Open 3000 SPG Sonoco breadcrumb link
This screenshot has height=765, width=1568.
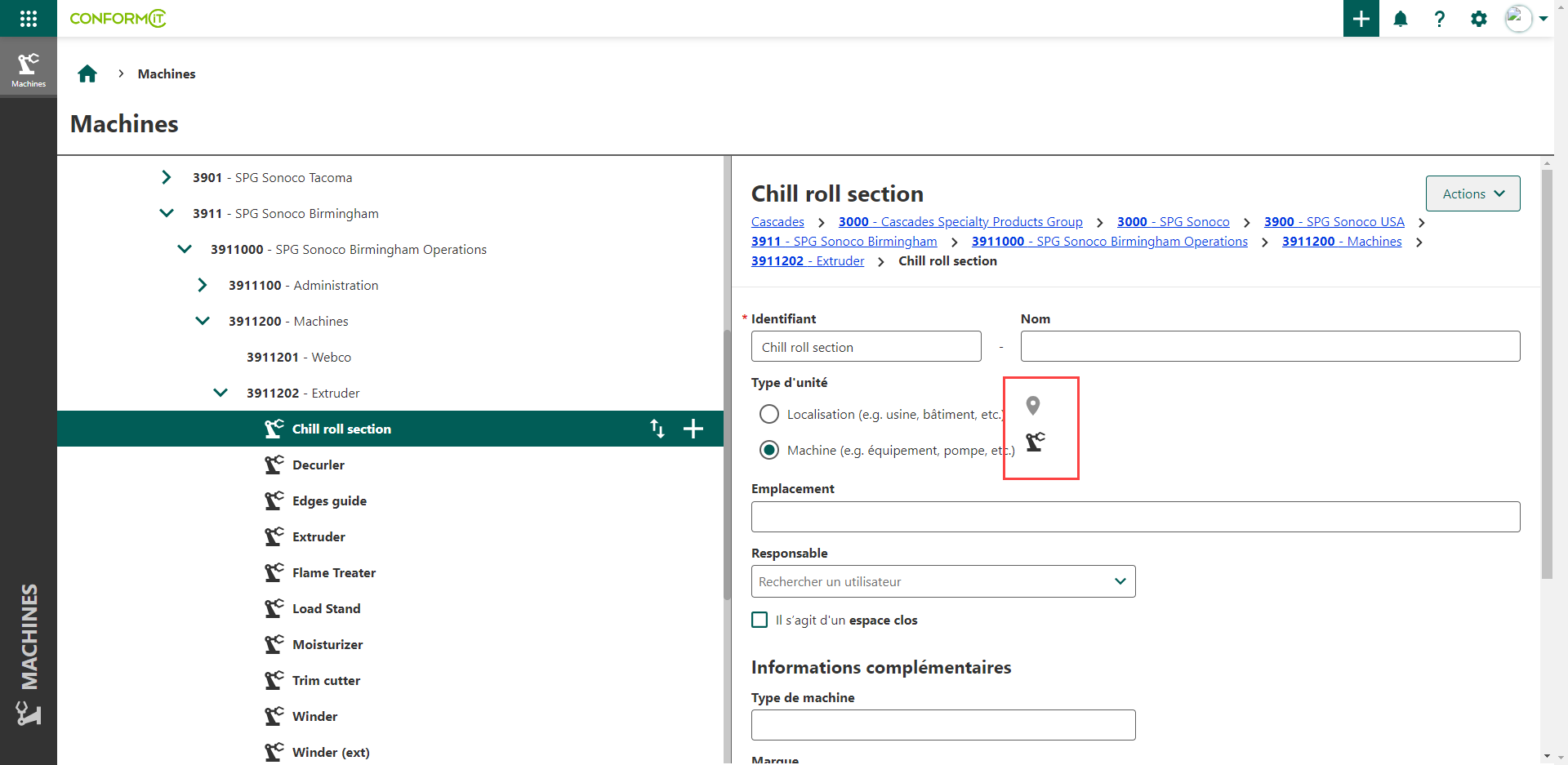pyautogui.click(x=1174, y=222)
